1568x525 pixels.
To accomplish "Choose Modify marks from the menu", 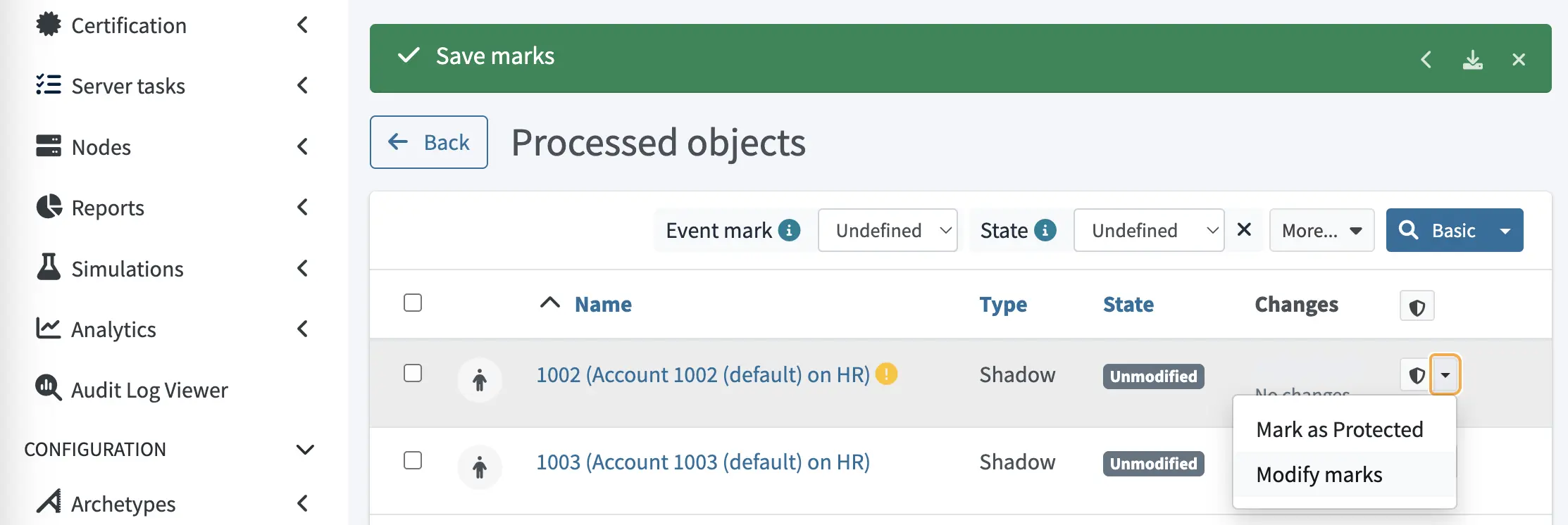I will coord(1319,474).
